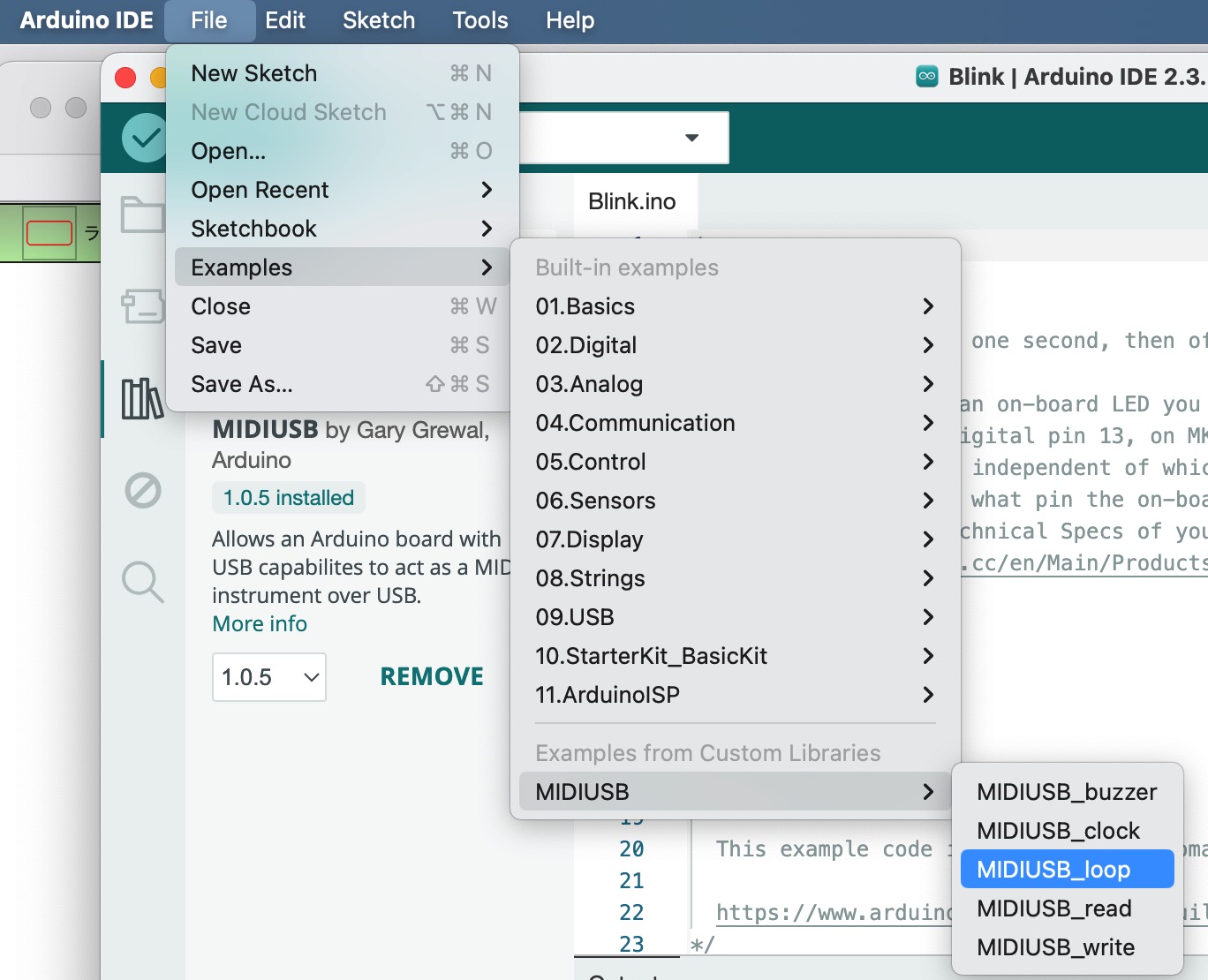Viewport: 1208px width, 980px height.
Task: Expand 03.Analog examples
Action: (x=735, y=384)
